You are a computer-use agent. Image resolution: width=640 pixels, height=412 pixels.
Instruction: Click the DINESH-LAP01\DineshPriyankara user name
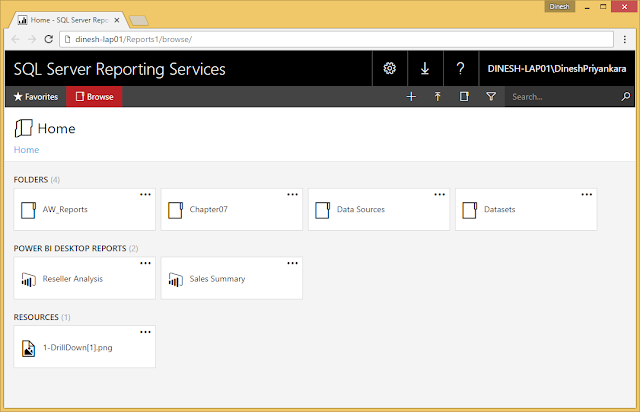coord(557,69)
